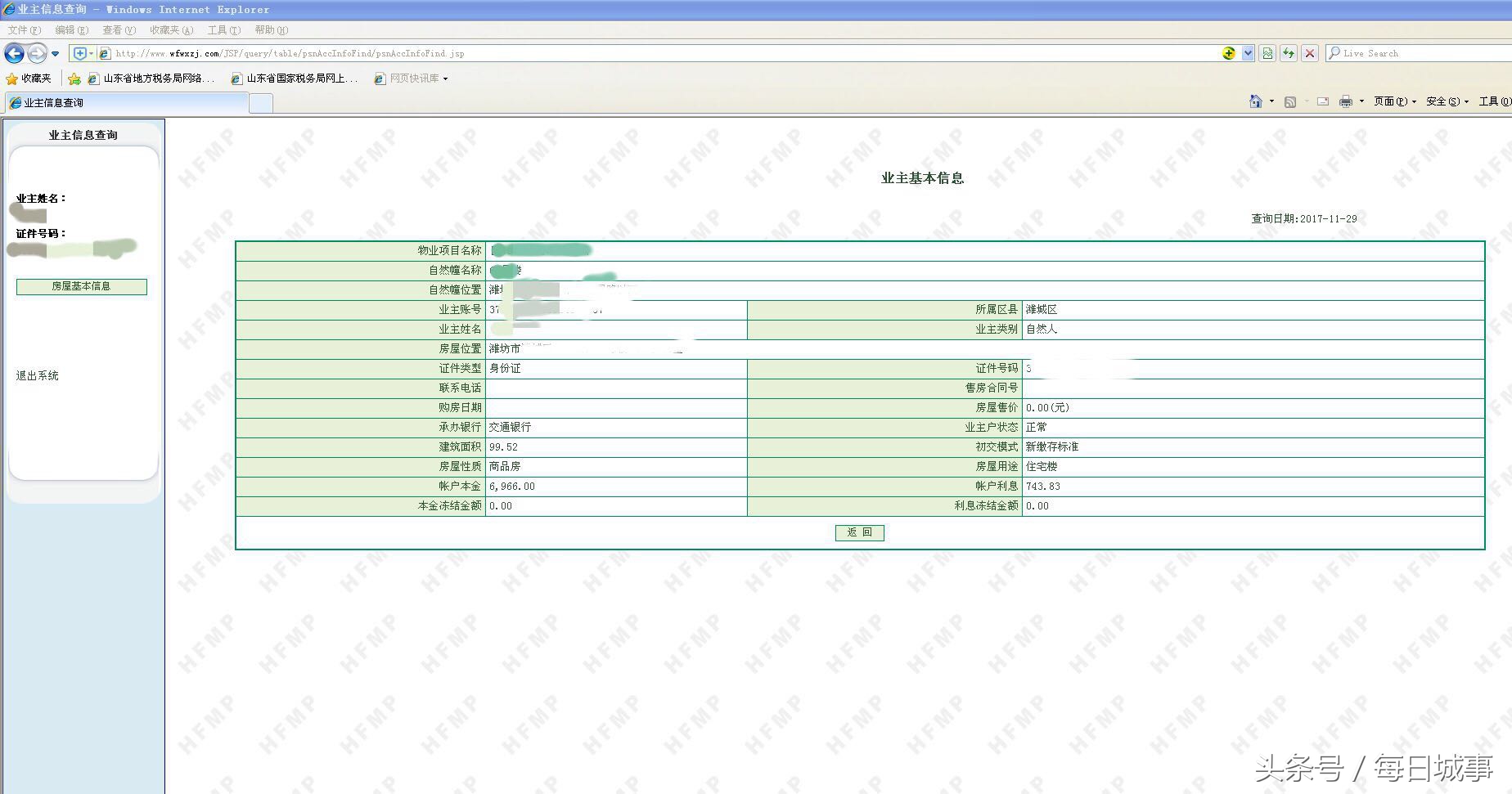
Task: Open the 收藏夹 favorites star button
Action: [x=29, y=79]
